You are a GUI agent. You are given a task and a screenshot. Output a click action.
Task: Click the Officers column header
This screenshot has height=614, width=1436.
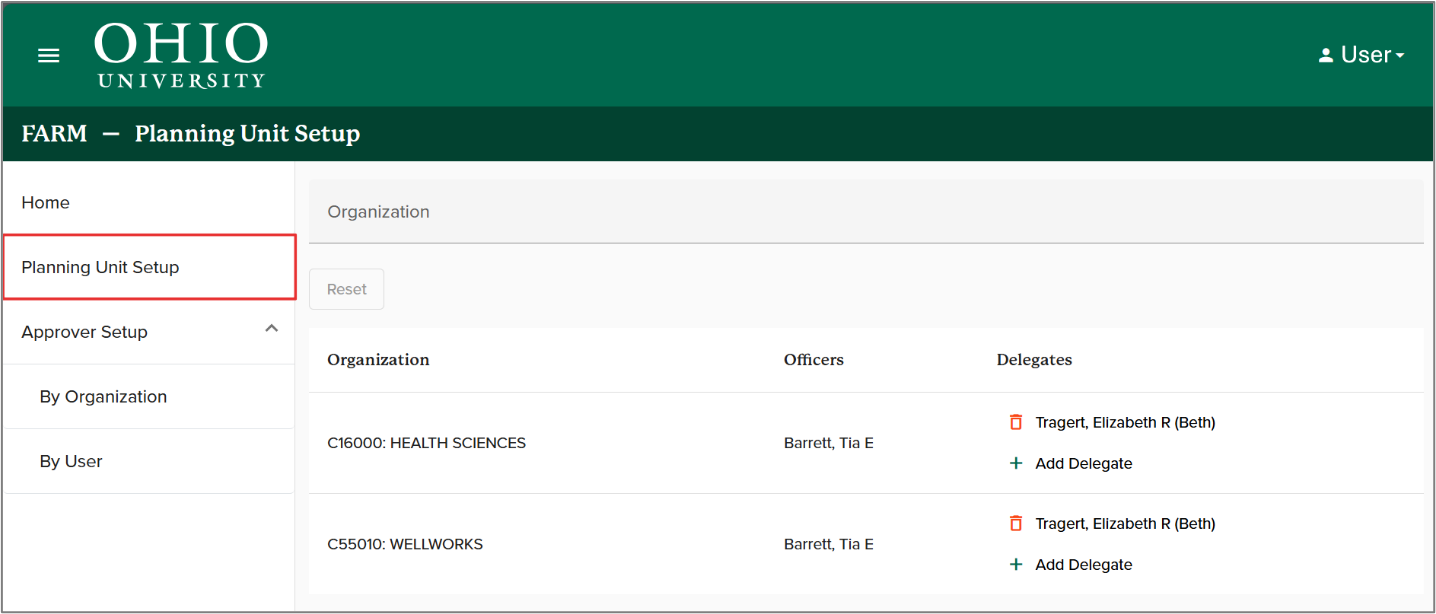813,360
